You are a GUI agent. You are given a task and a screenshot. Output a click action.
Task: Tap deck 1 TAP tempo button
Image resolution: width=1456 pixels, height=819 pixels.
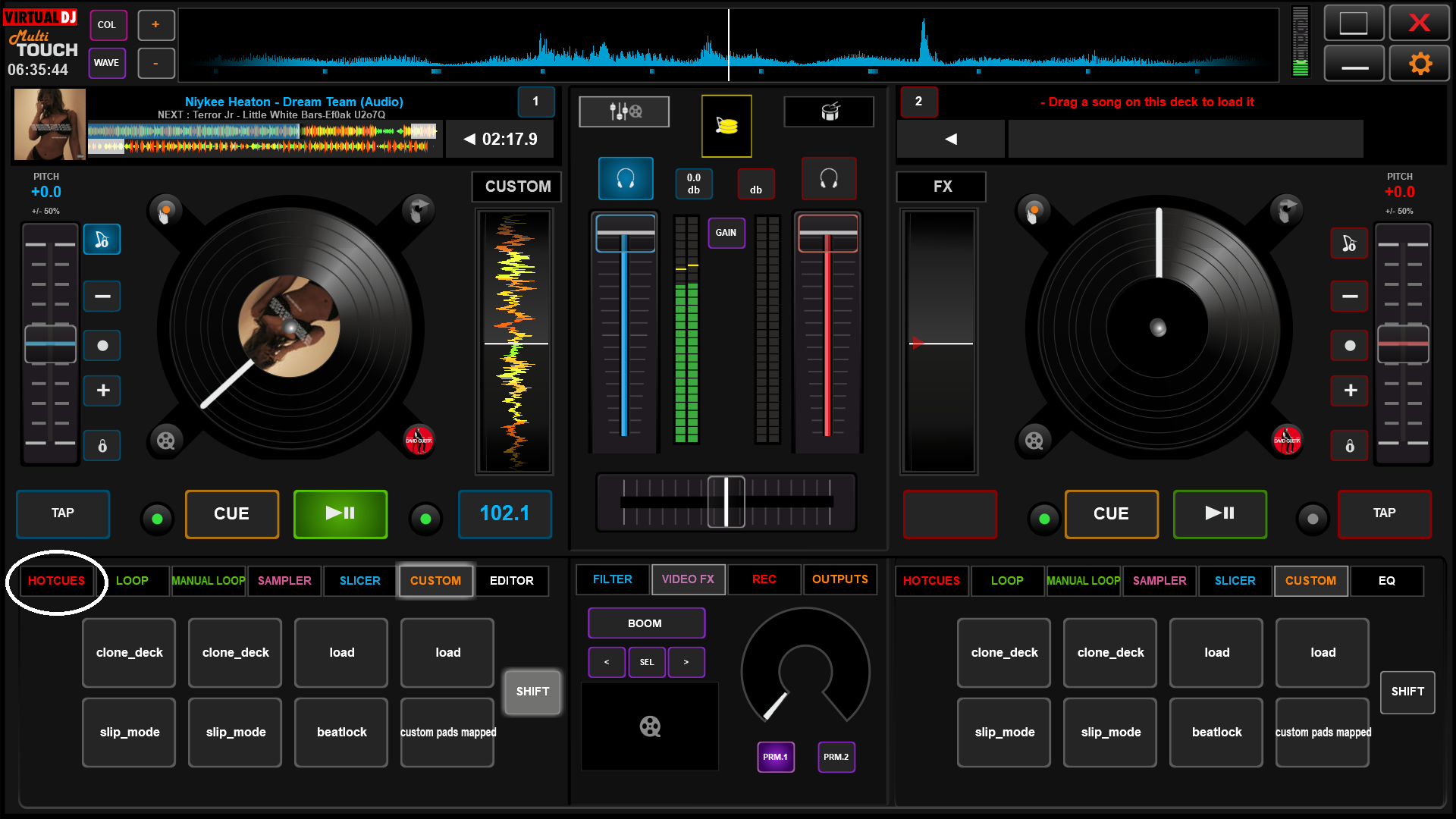(x=63, y=513)
